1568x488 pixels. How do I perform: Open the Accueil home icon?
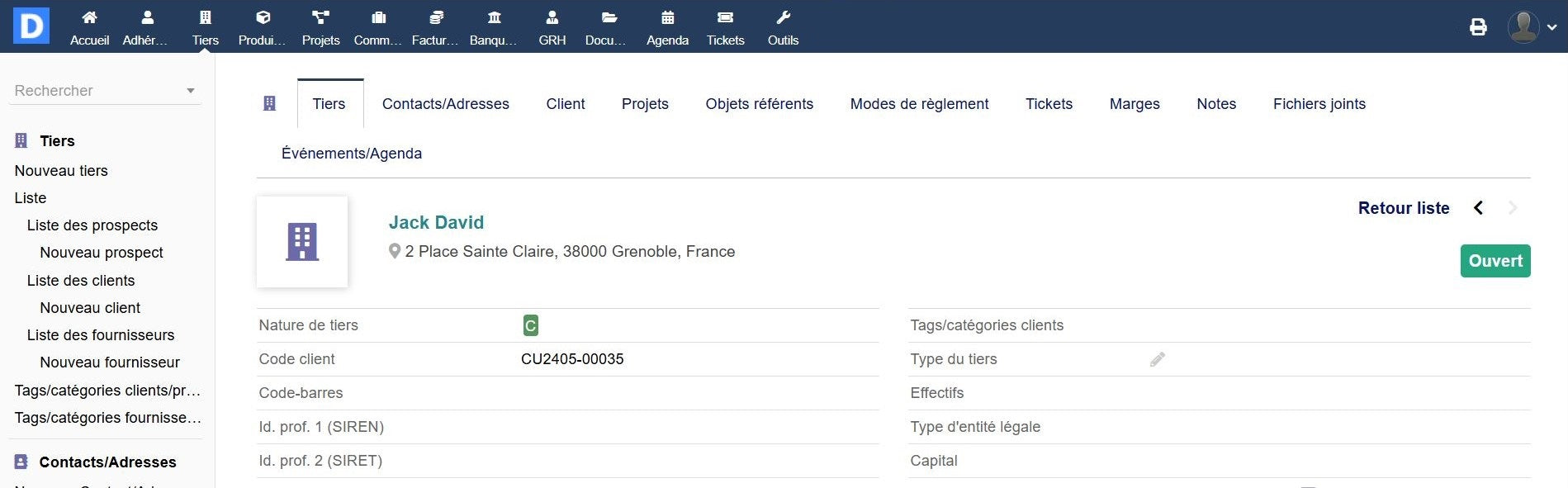click(89, 18)
